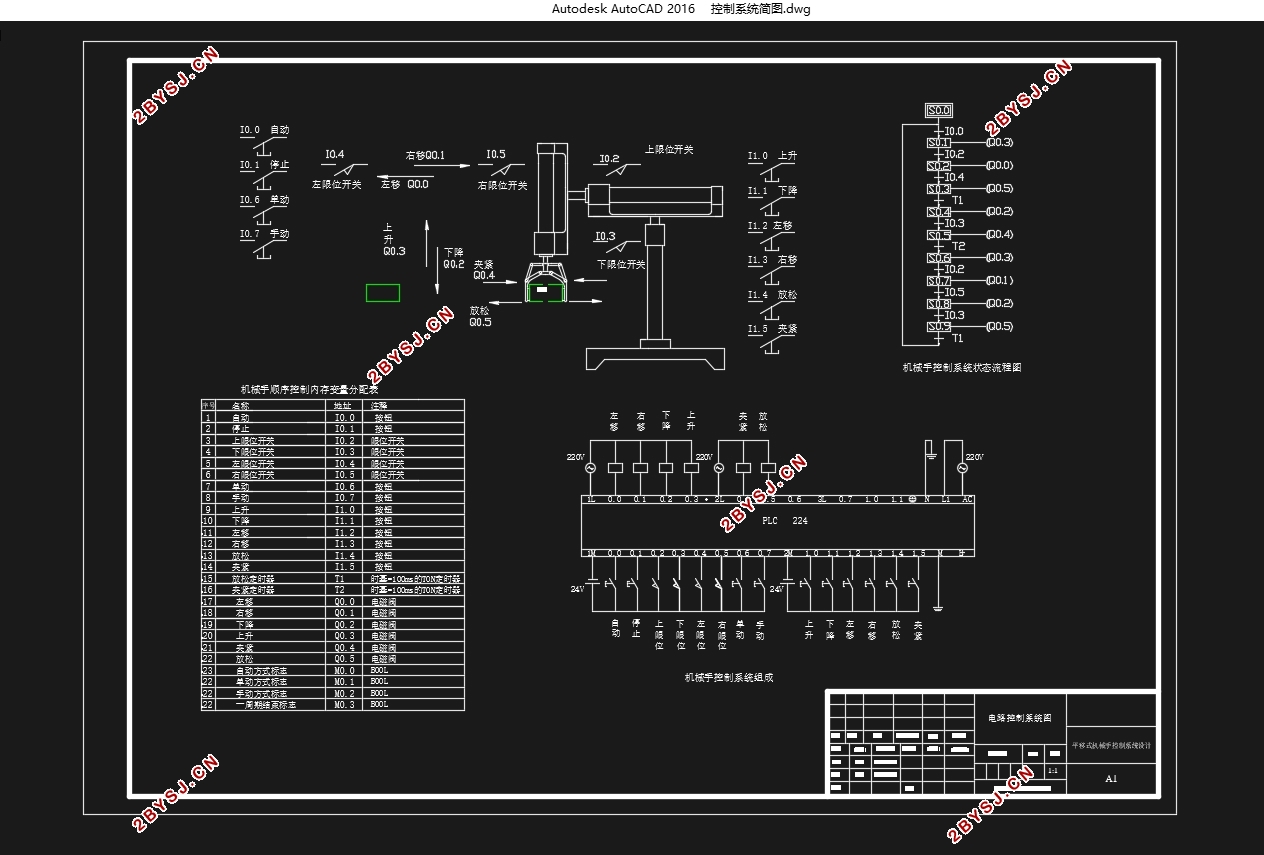Select the AC terminal on PLC top row
The image size is (1264, 855).
pos(966,499)
